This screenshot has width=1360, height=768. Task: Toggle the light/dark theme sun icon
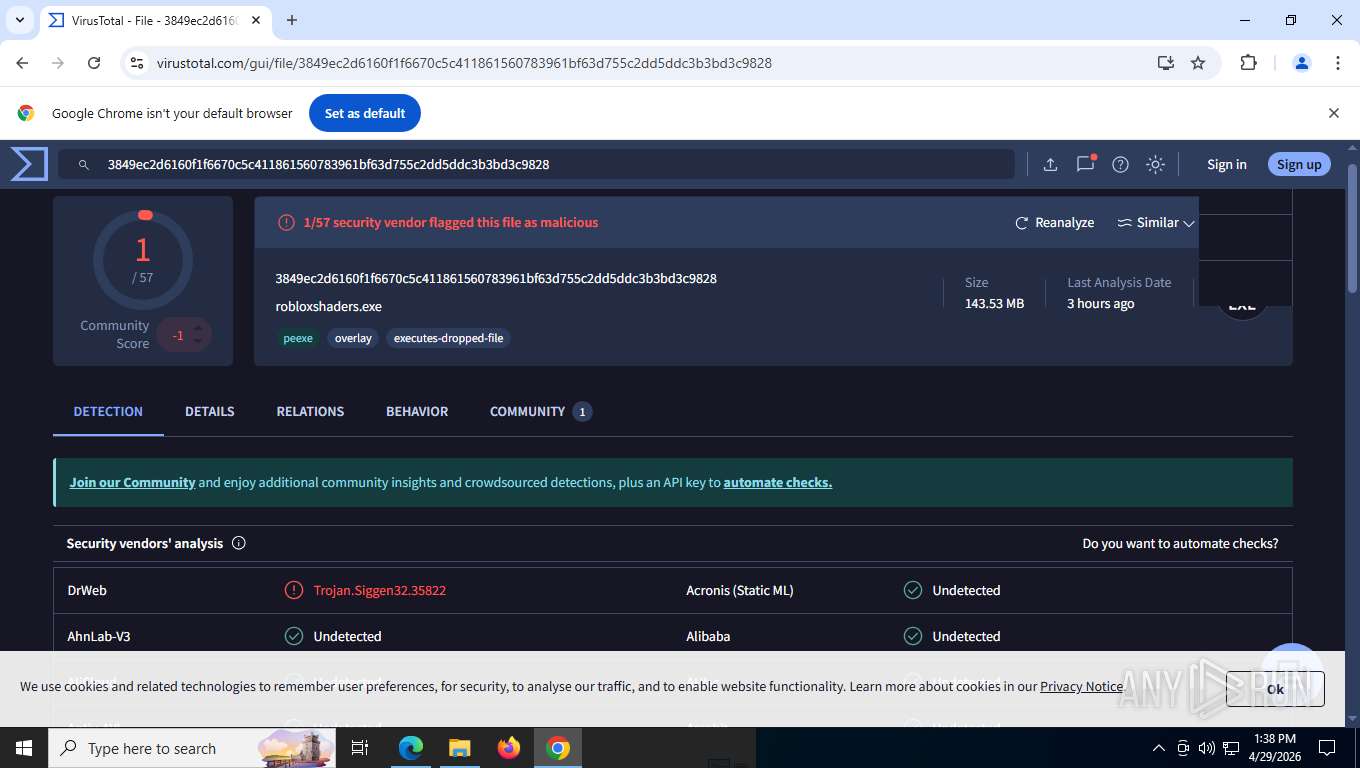coord(1156,165)
